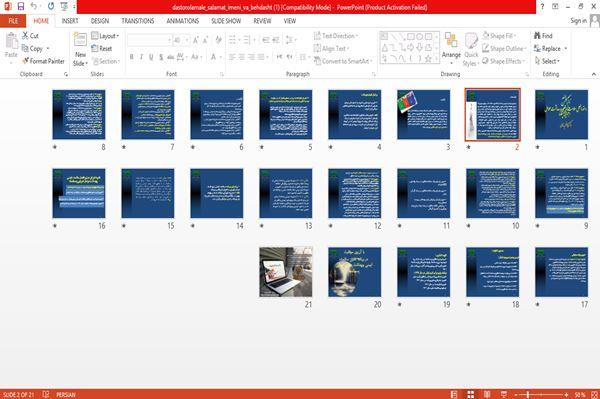600x399 pixels.
Task: Click Reading View icon in status bar
Action: (487, 394)
